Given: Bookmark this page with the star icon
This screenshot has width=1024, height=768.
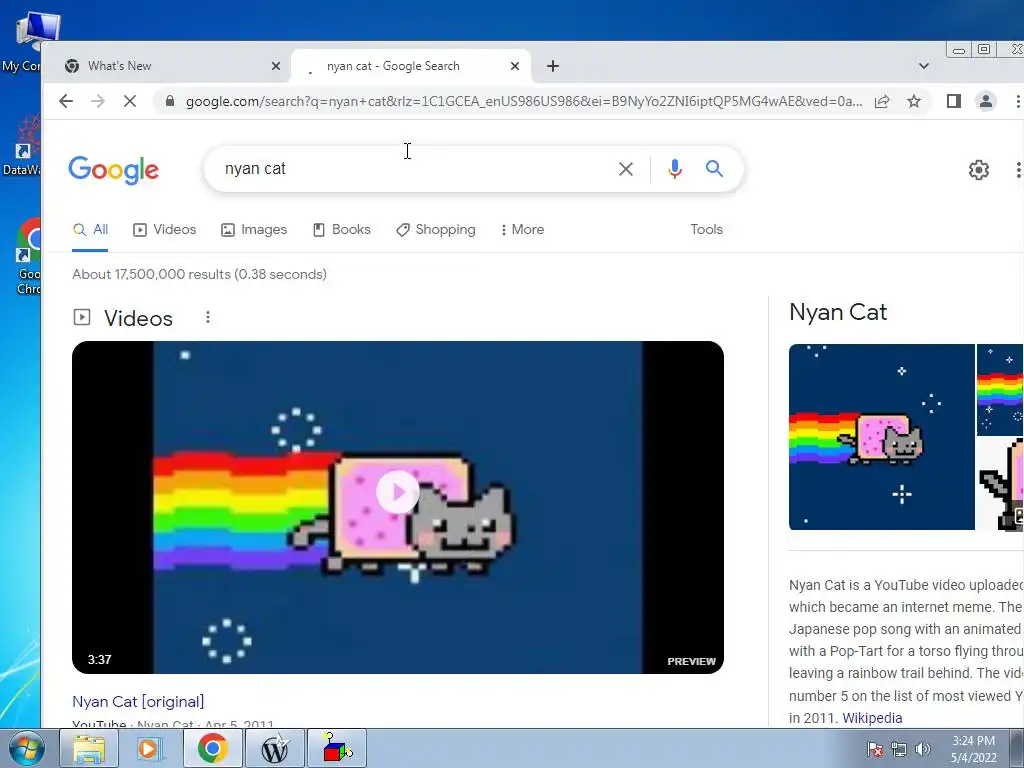Looking at the screenshot, I should click(x=914, y=101).
